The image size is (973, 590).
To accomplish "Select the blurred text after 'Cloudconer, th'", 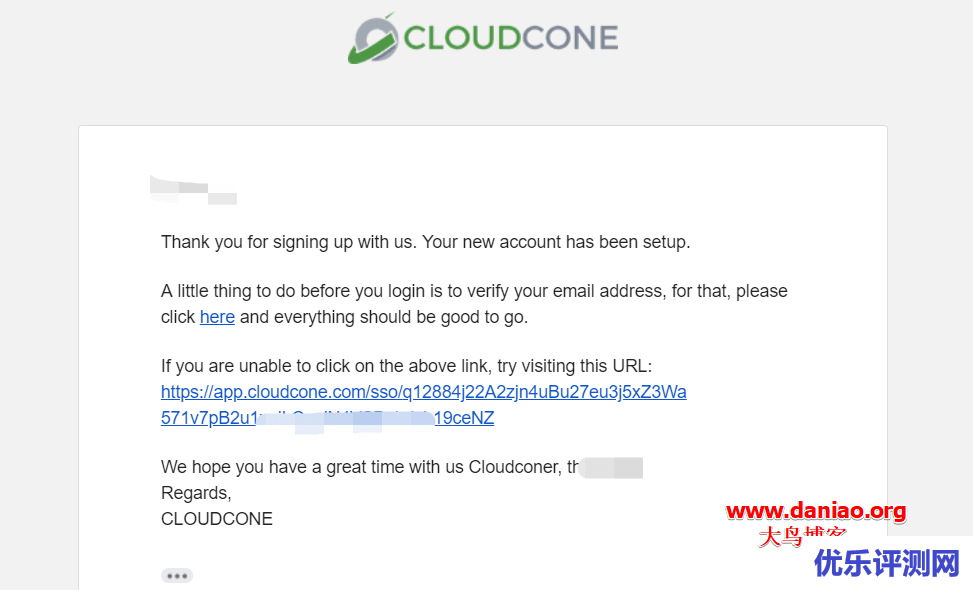I will pyautogui.click(x=610, y=466).
